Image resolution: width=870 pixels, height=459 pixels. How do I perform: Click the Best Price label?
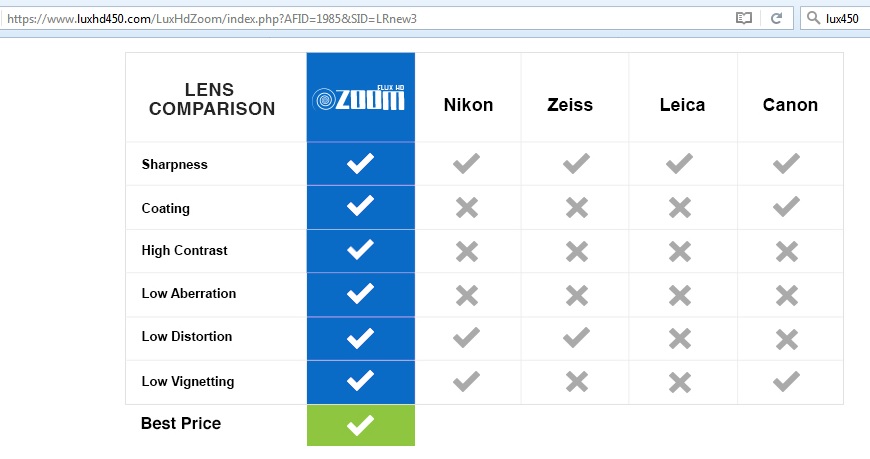coord(181,423)
